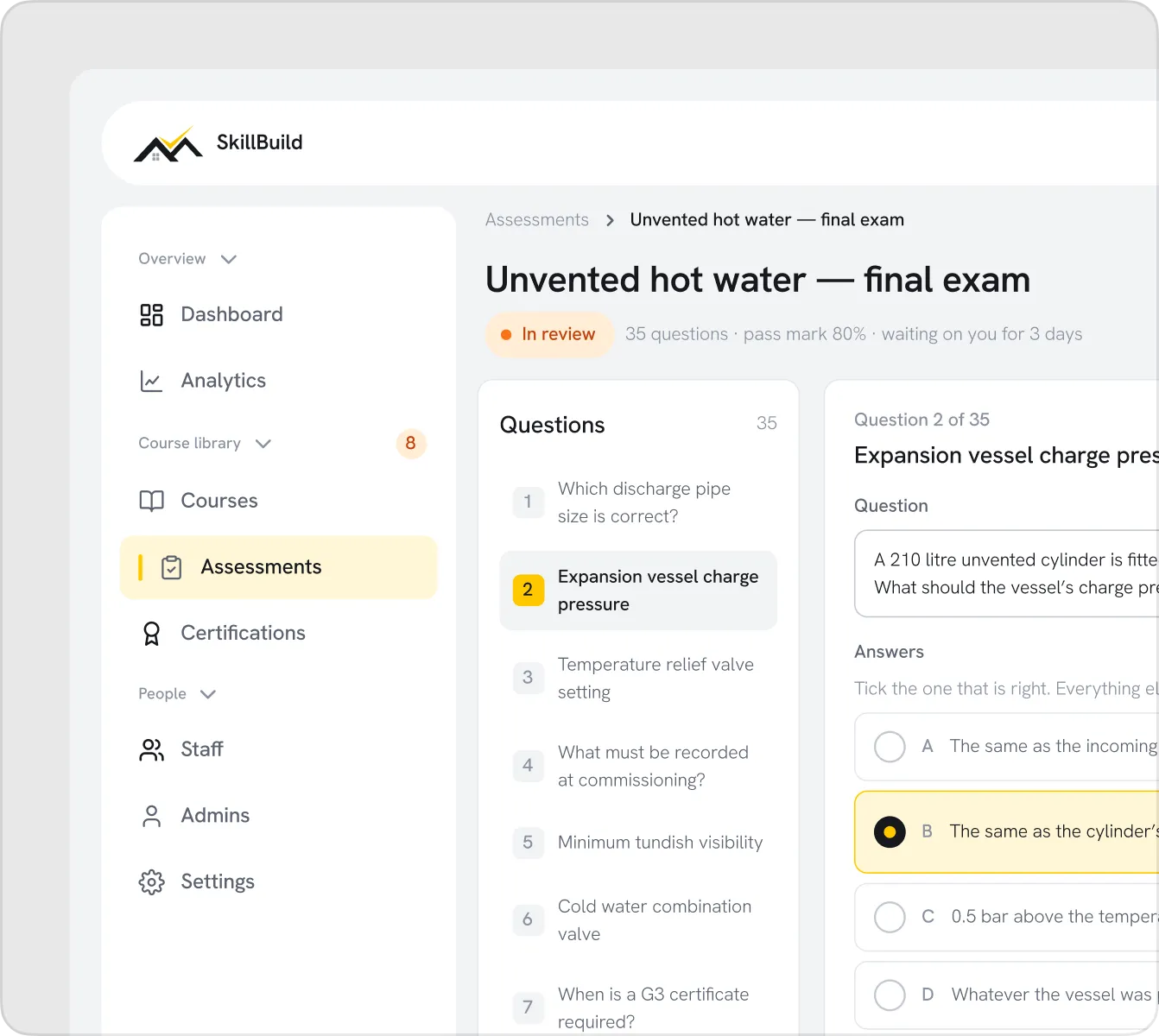
Task: Click the SkillBuild brand name
Action: click(x=260, y=142)
